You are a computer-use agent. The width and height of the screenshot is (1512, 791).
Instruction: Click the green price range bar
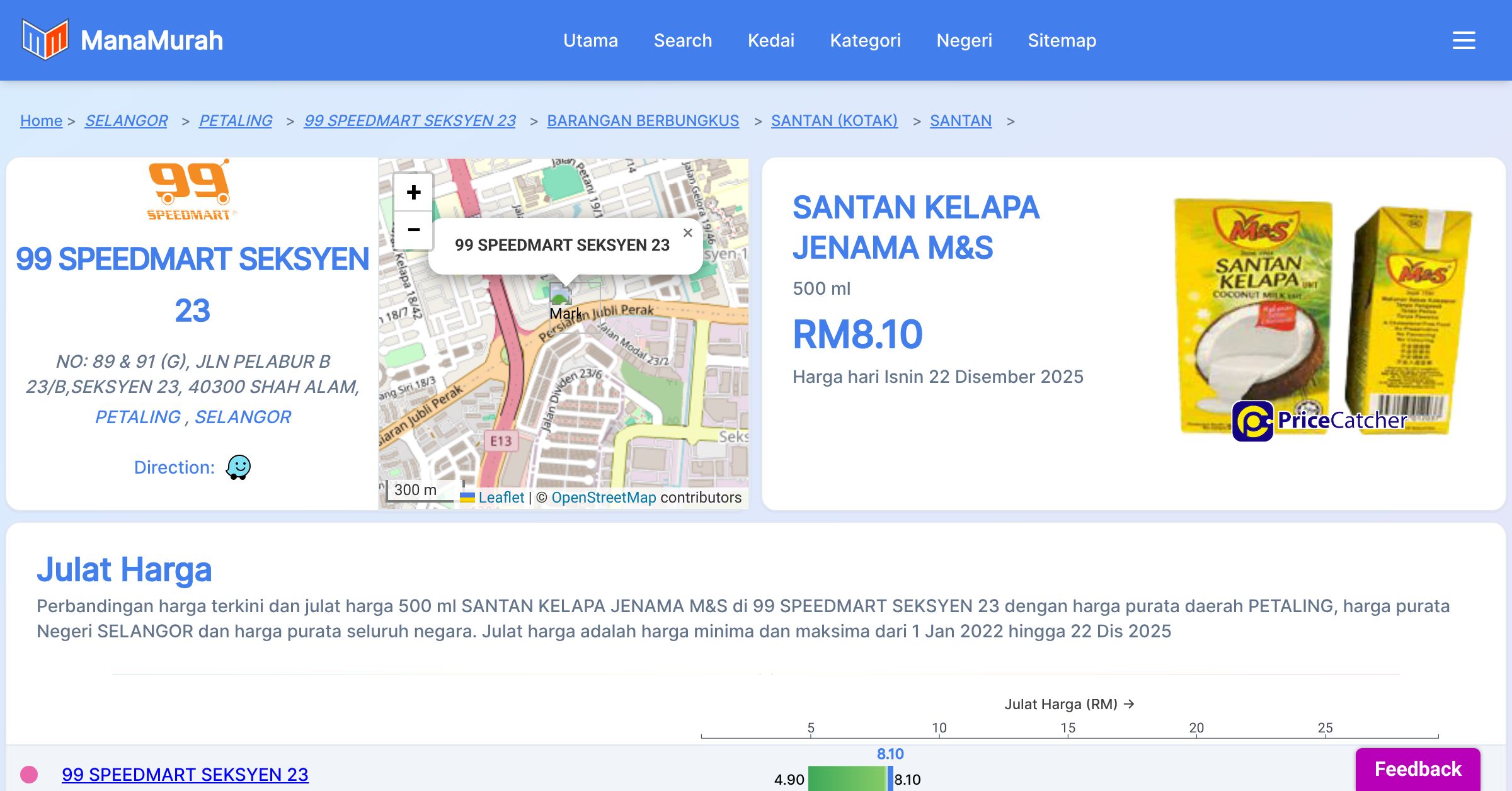tap(847, 779)
